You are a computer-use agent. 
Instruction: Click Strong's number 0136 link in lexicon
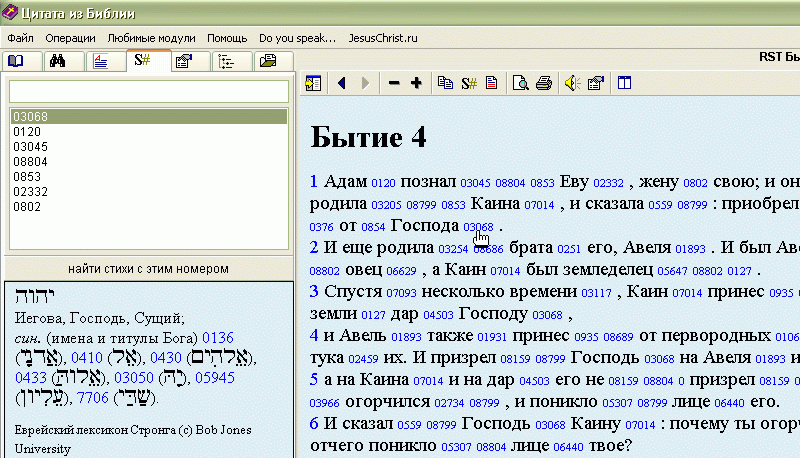[x=217, y=338]
